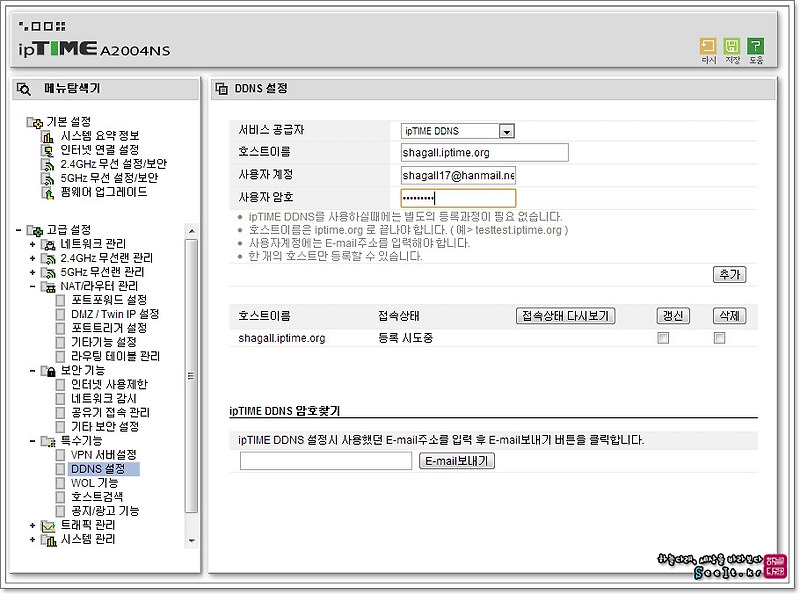800x594 pixels.
Task: Click the 호스트검색 page icon
Action: click(x=60, y=498)
